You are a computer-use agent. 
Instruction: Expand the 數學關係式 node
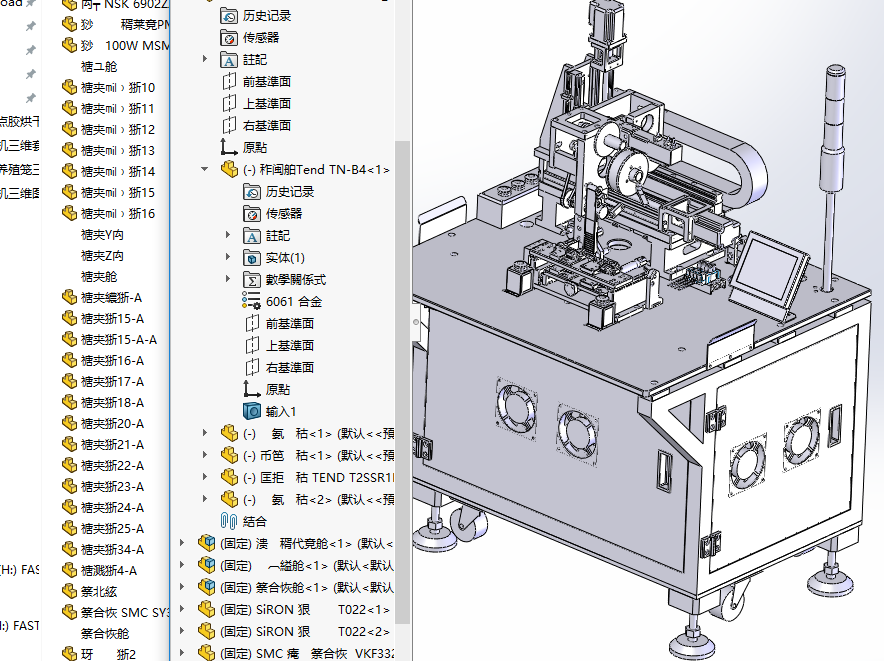[228, 279]
